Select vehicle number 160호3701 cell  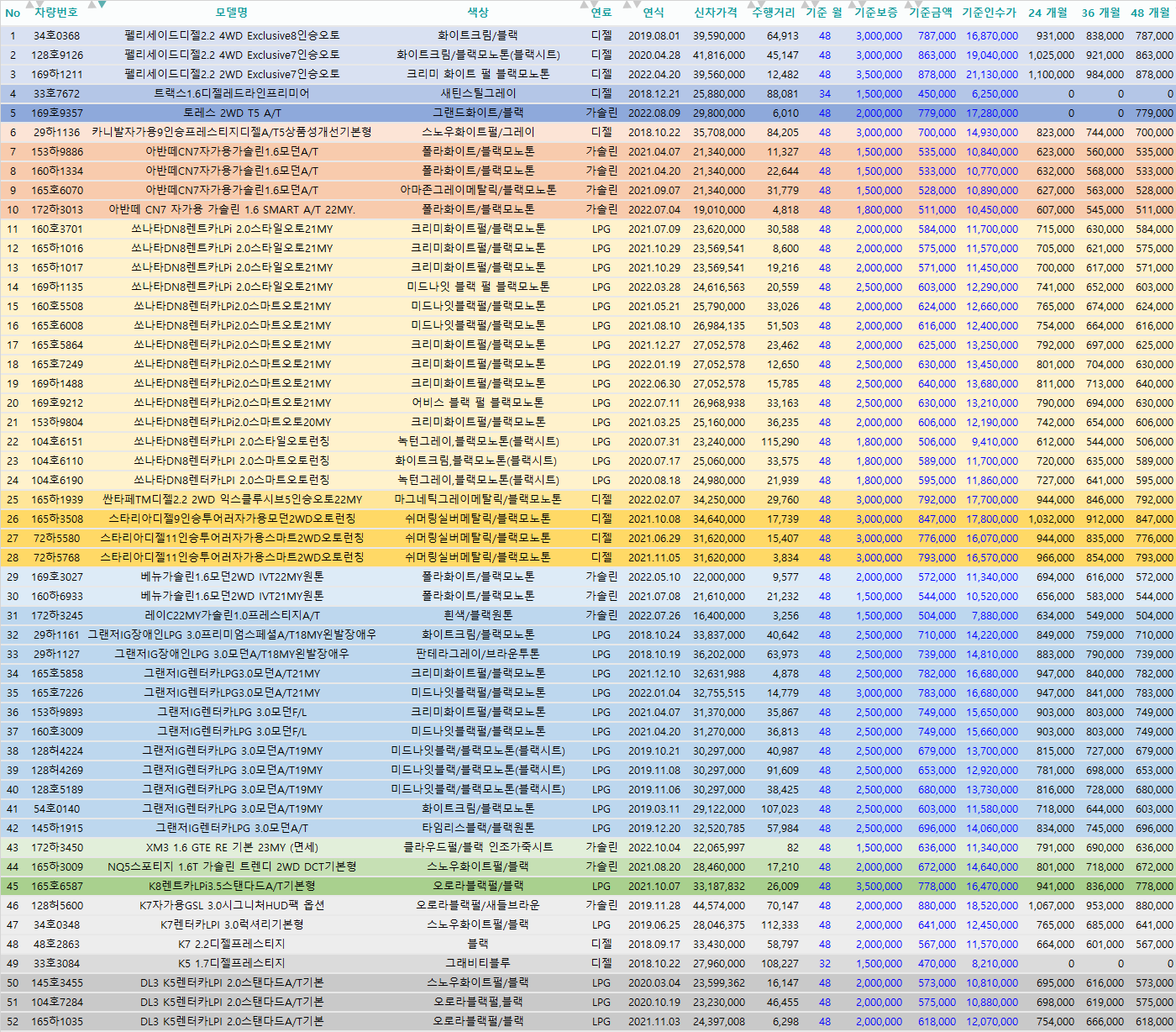pyautogui.click(x=56, y=229)
